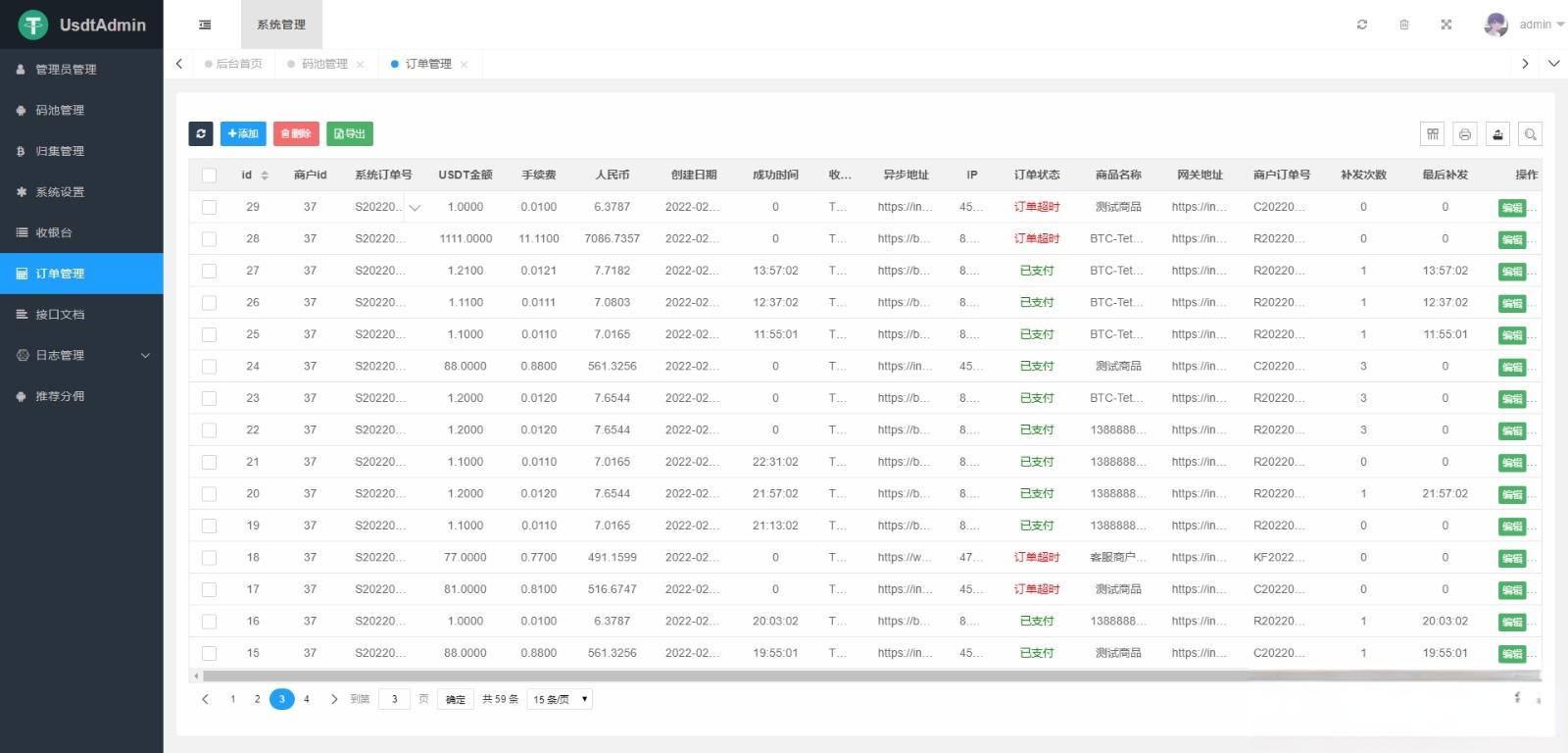Click the page number jump input field

click(394, 699)
